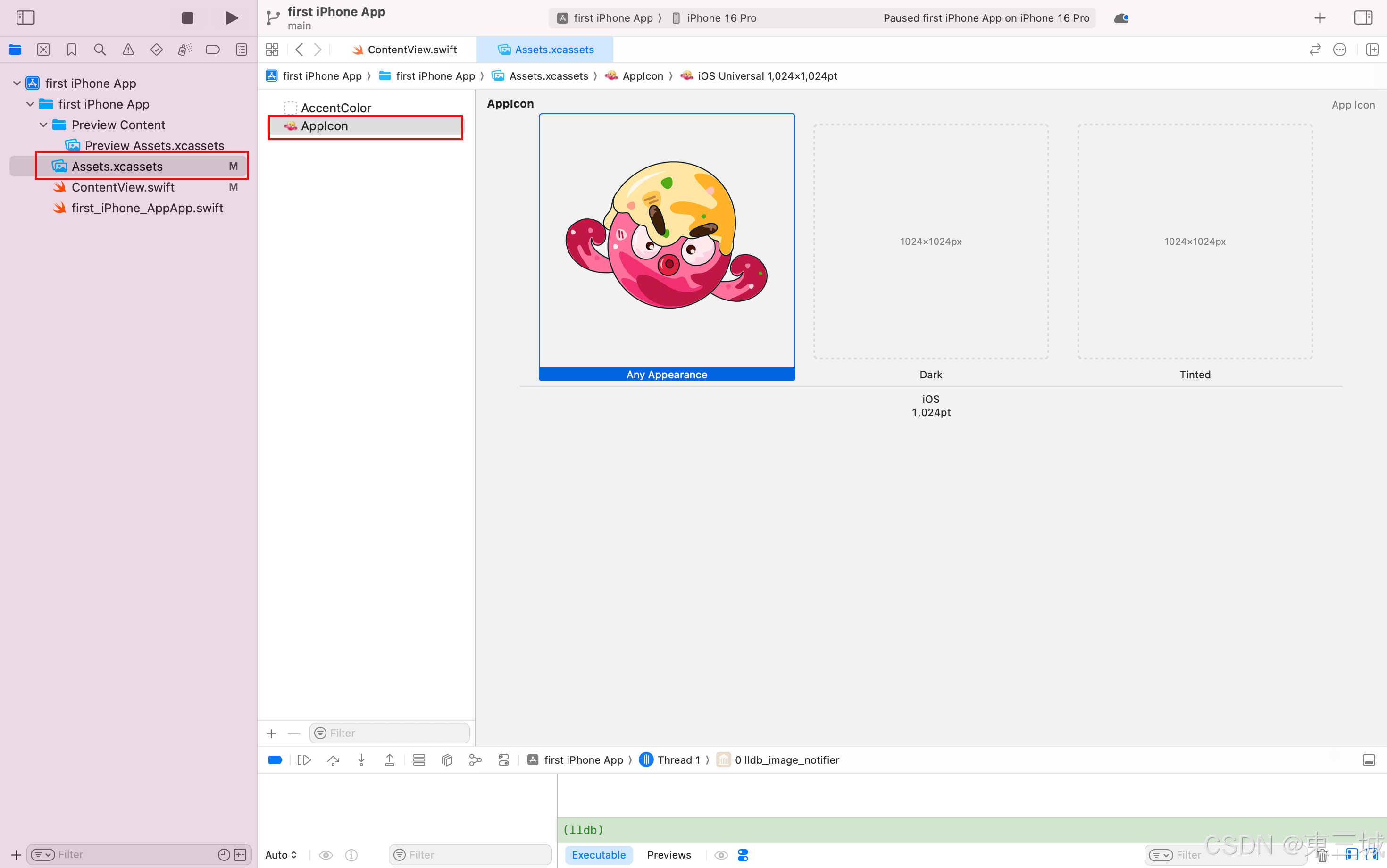Open the related items grid menu
This screenshot has height=868, width=1387.
pos(272,50)
